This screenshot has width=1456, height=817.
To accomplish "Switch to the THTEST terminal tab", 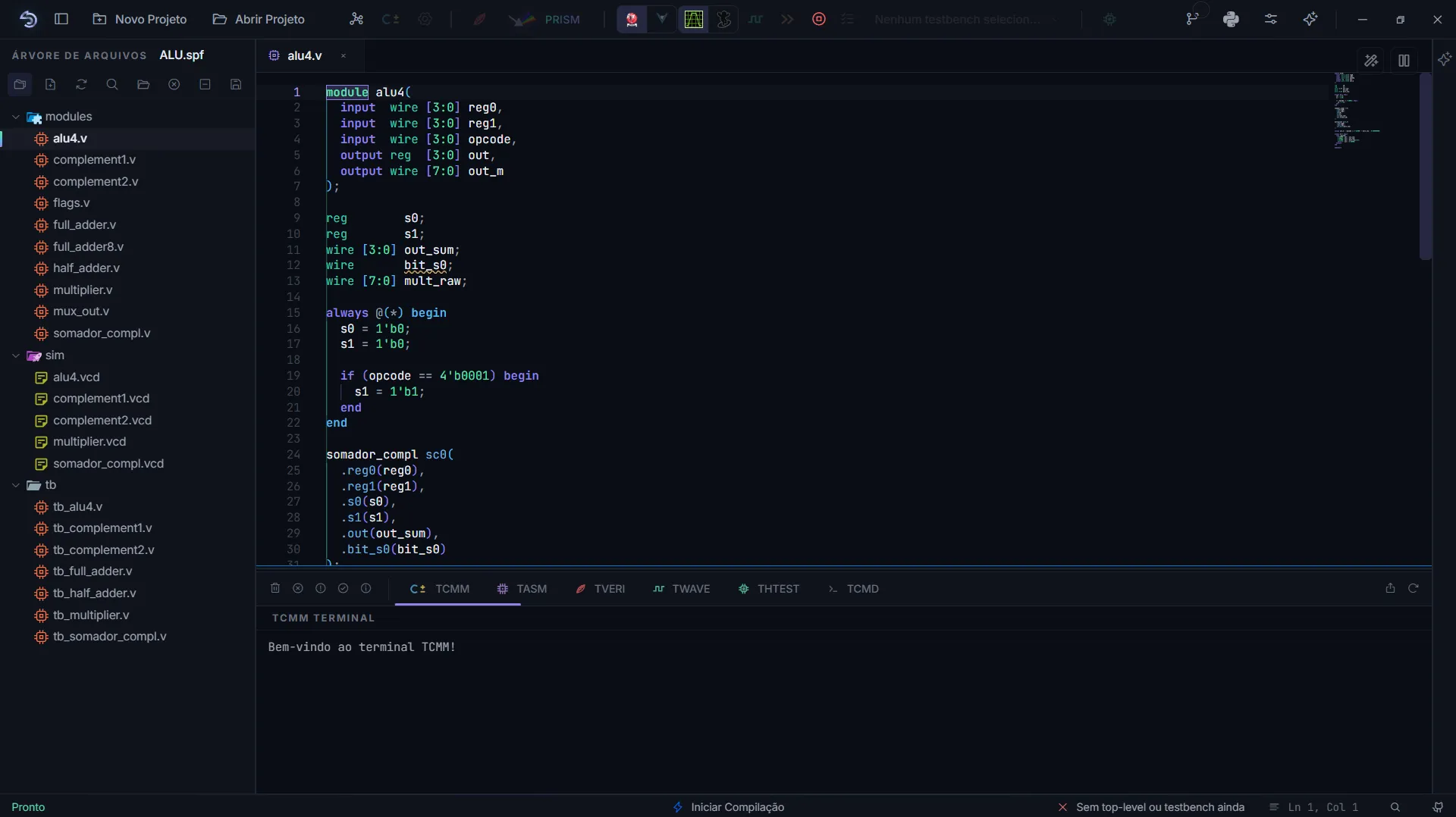I will pos(769,589).
